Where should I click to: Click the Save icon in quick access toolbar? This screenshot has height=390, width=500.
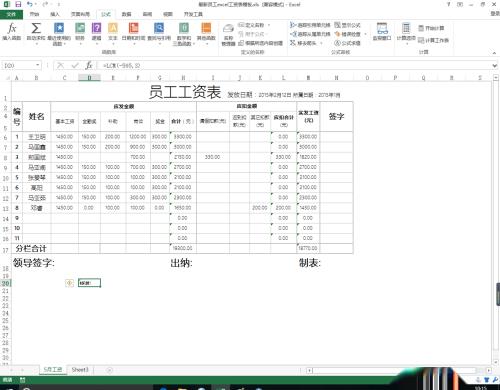coord(18,4)
